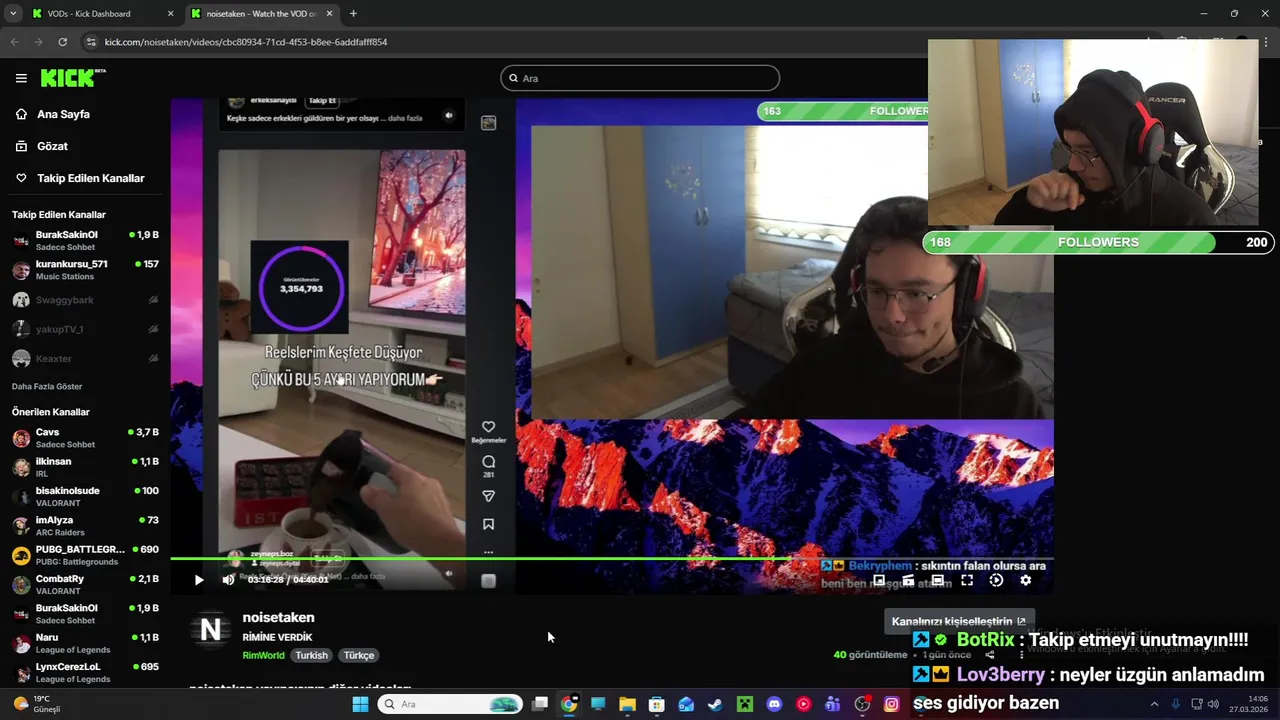Open Naru League of Legends channel
Viewport: 1280px width, 720px height.
click(x=85, y=643)
